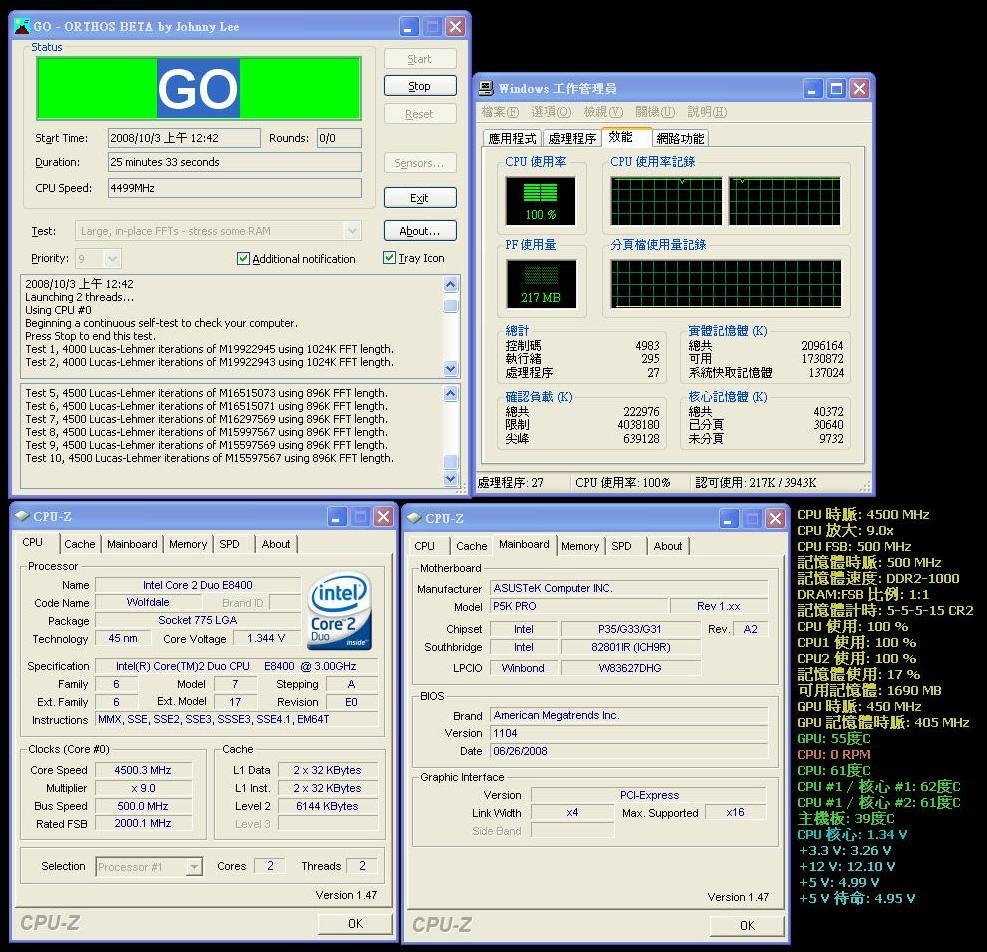This screenshot has width=987, height=952.
Task: Click the grayed Start button in Orthos
Action: click(420, 59)
